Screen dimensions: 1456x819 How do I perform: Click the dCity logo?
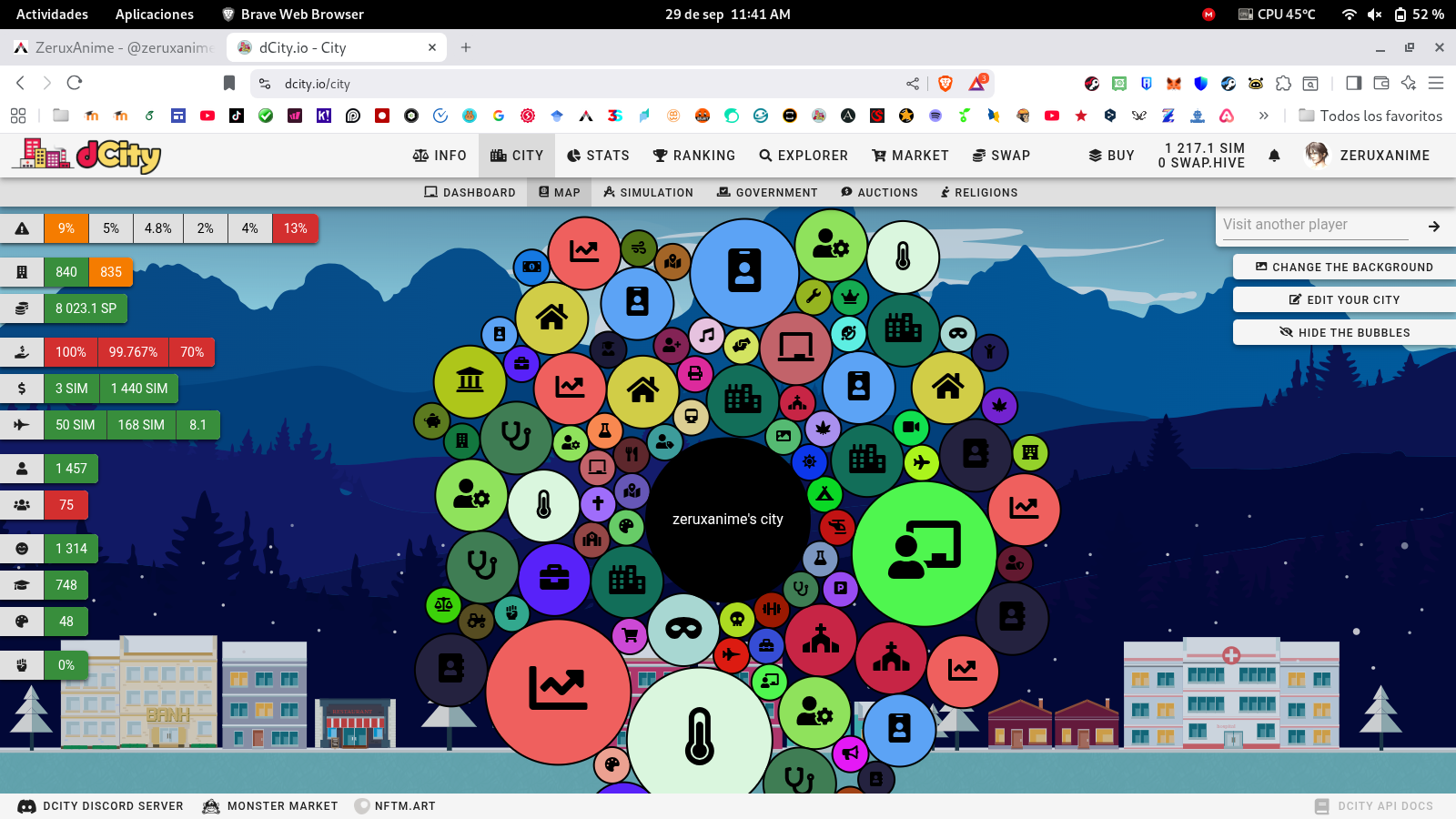87,156
